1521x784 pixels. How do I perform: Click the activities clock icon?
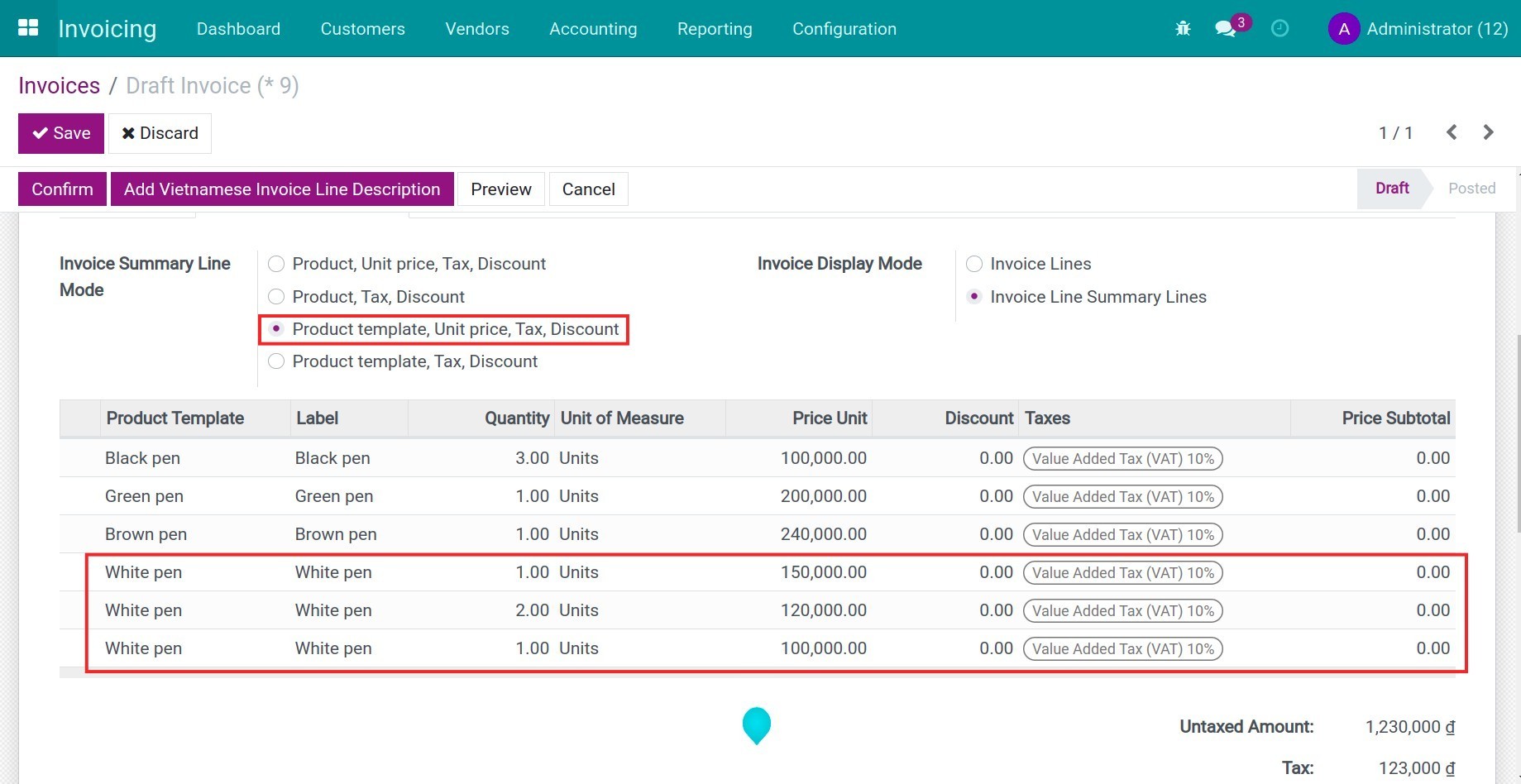coord(1279,28)
